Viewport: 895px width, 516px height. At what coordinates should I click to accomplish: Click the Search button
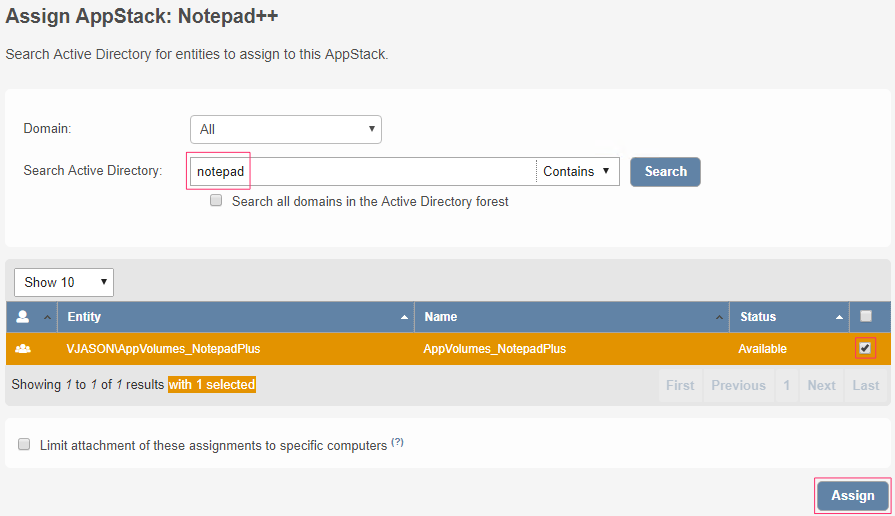click(665, 172)
